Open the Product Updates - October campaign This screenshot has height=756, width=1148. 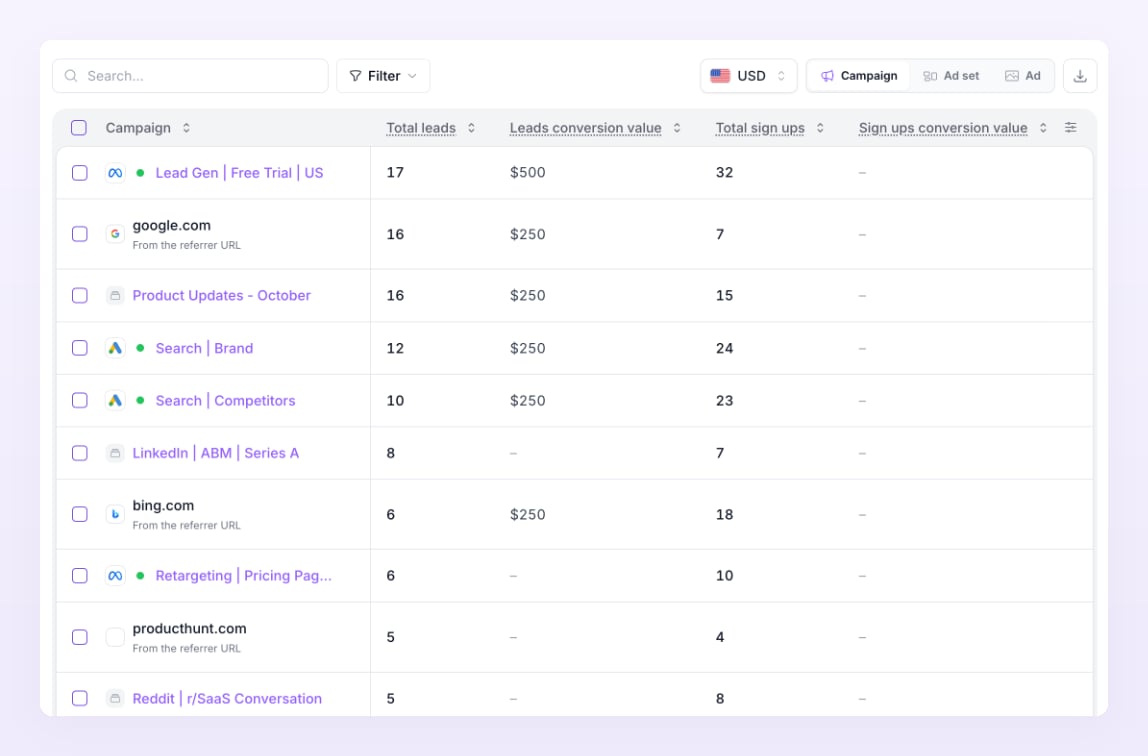(221, 296)
